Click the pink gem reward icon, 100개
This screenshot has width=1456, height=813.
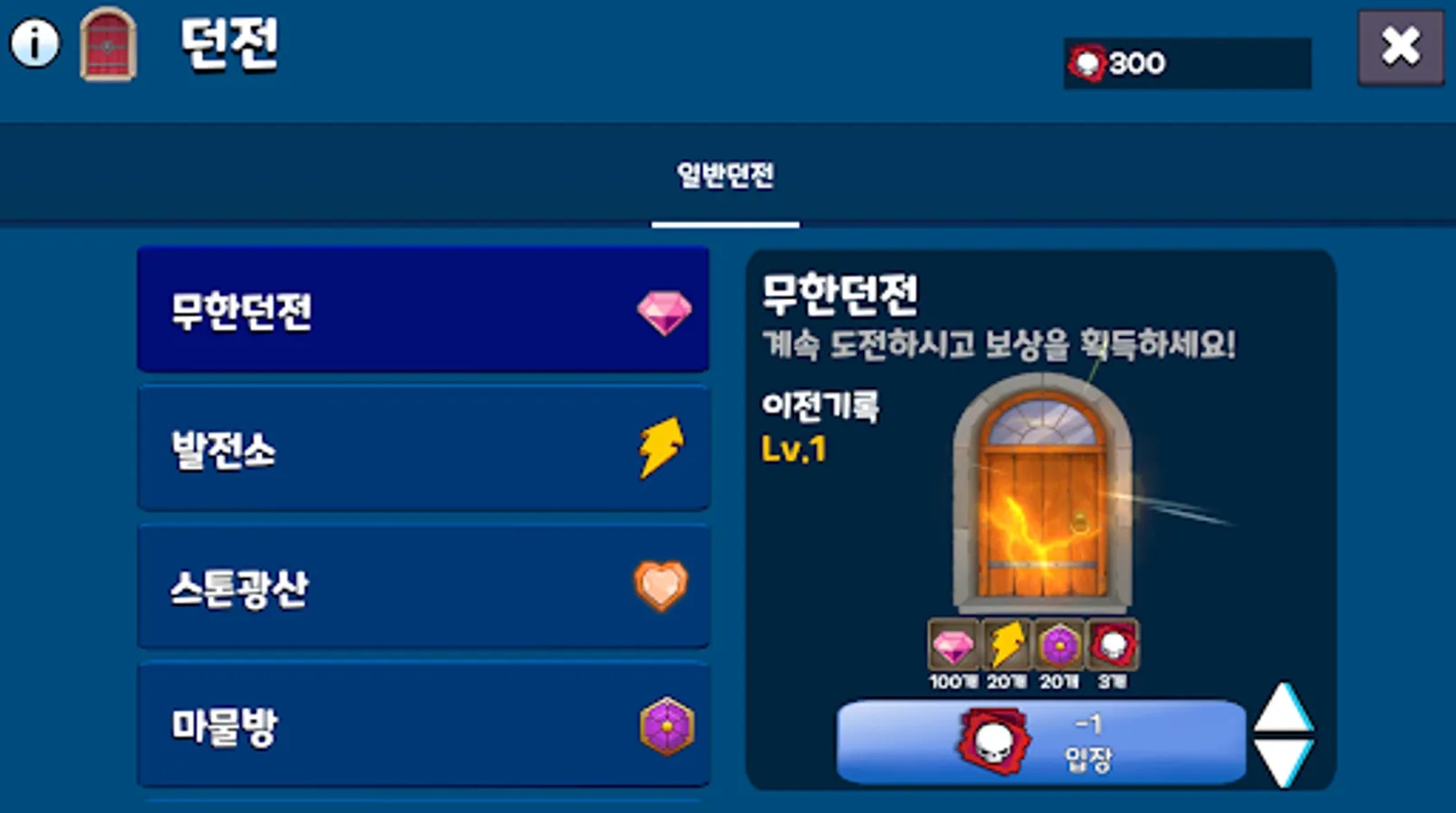[953, 645]
